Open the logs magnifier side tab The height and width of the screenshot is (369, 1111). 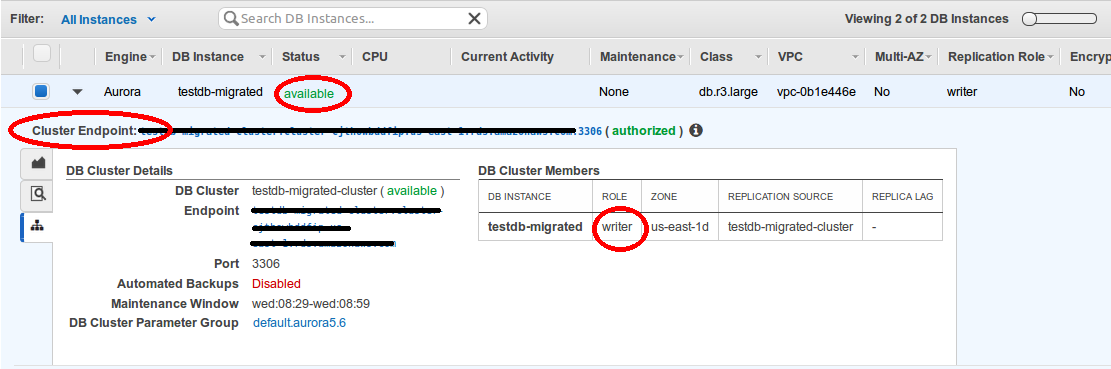click(38, 194)
